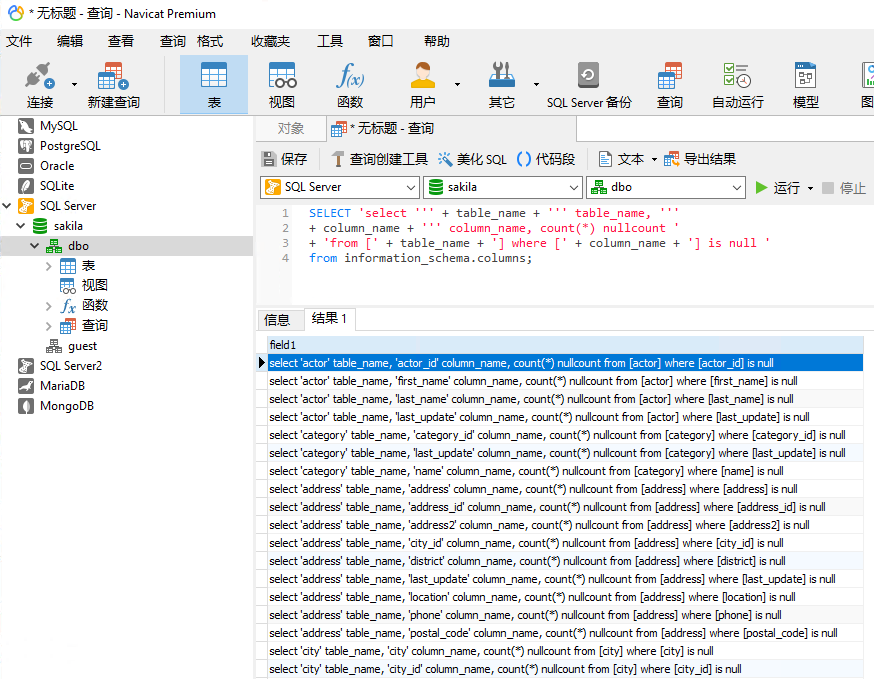Open the 格式 (Format) menu
This screenshot has width=874, height=679.
point(210,41)
